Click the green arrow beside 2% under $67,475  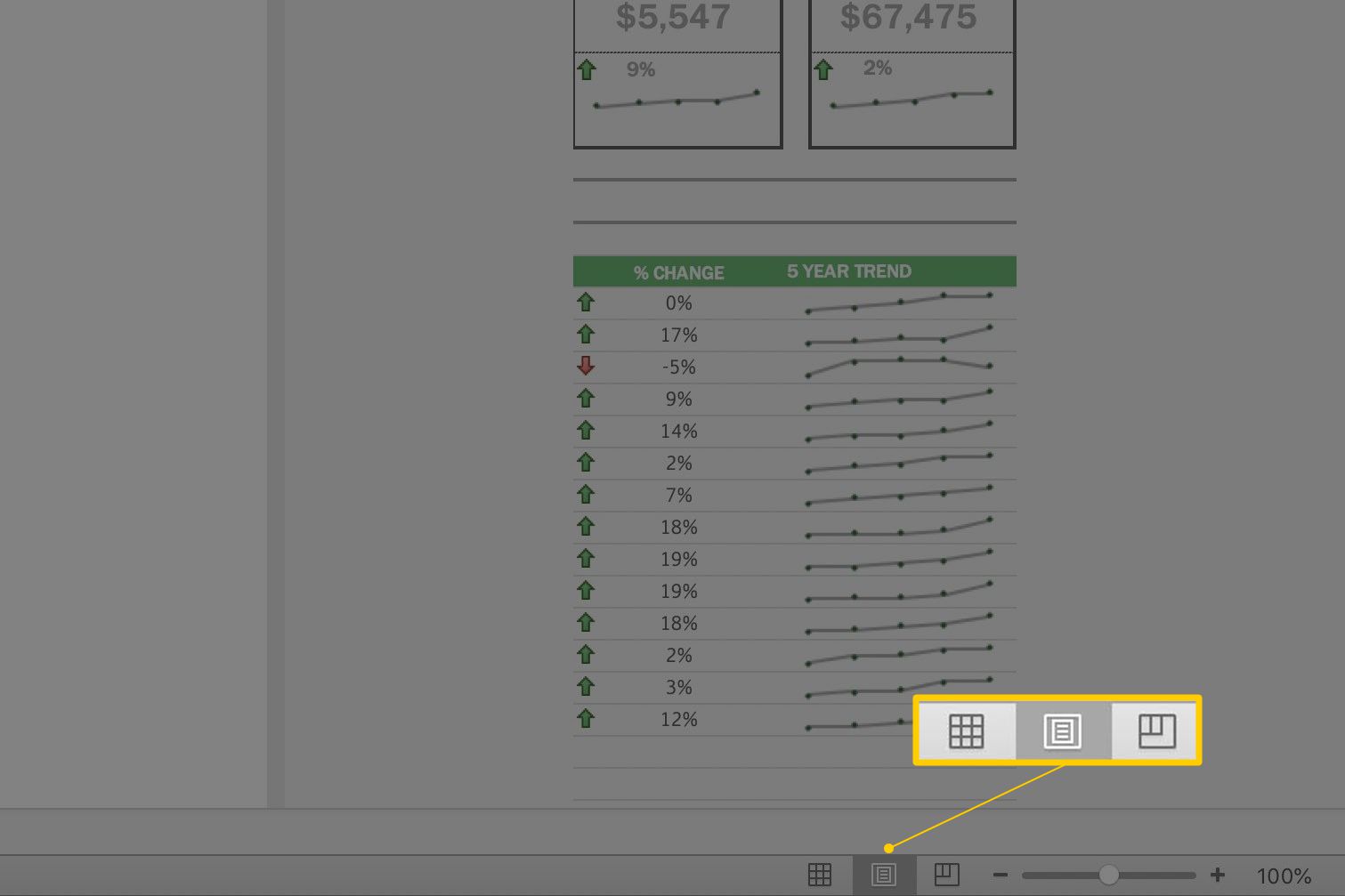[x=823, y=69]
